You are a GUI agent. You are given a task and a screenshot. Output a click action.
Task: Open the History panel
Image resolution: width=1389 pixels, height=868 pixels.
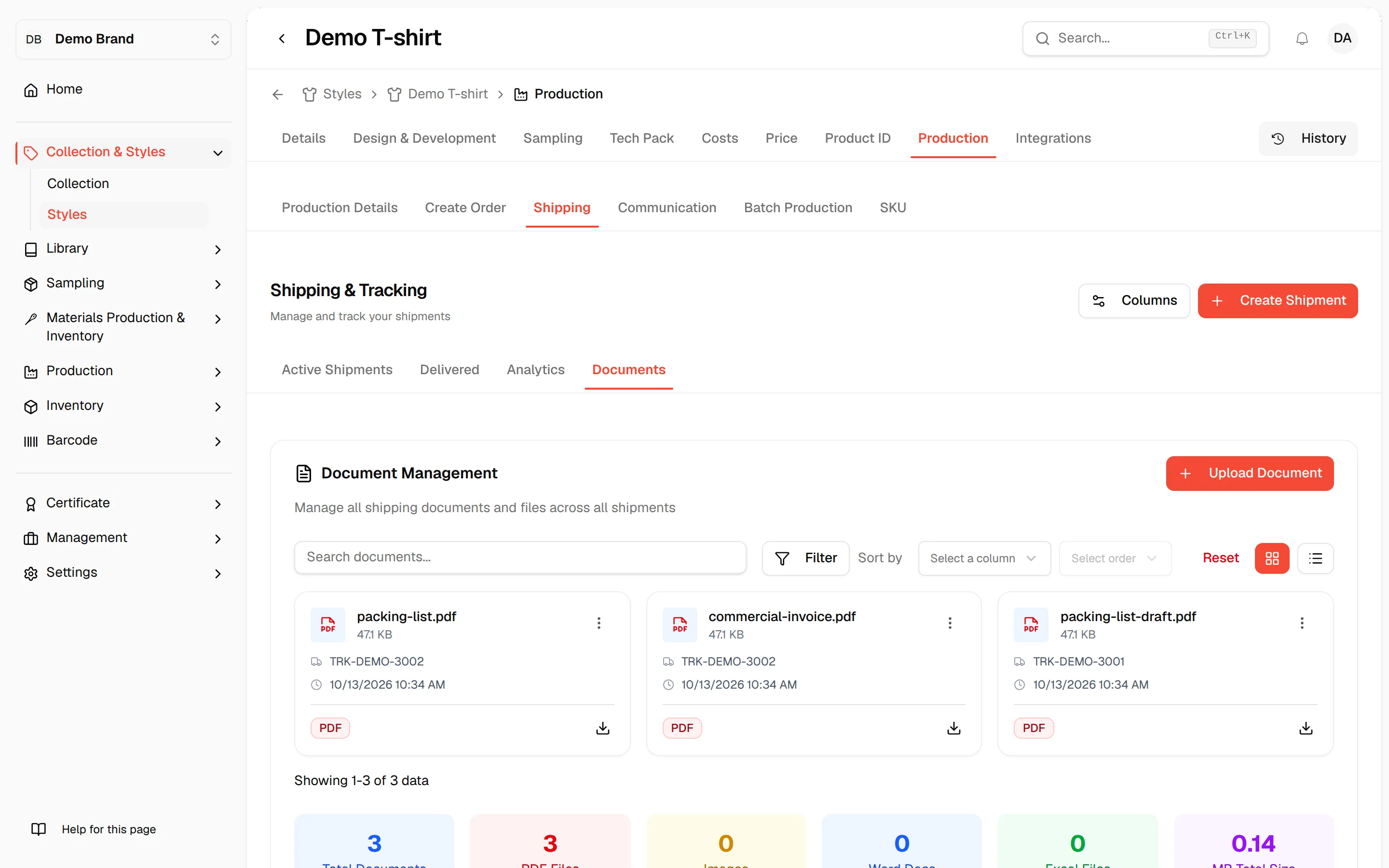[x=1308, y=138]
